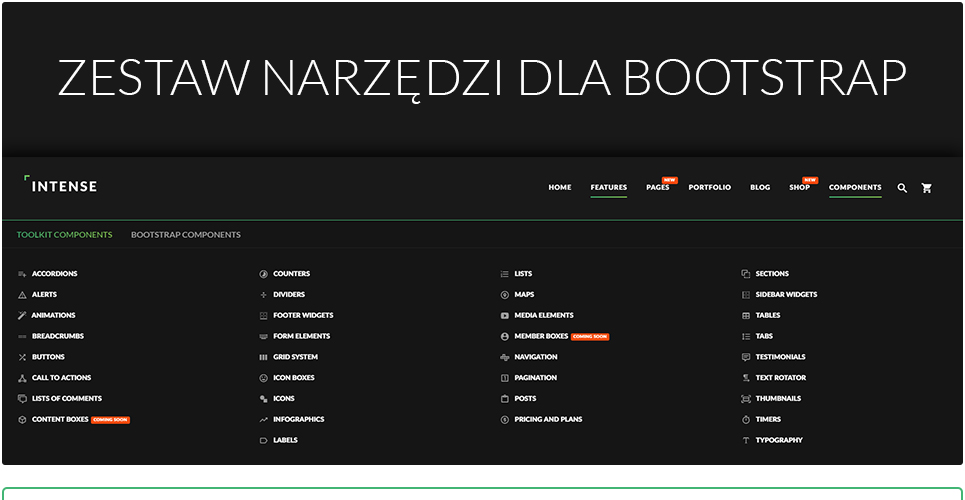The width and height of the screenshot is (965, 500).
Task: Click the icon beside Thumbnails
Action: coord(746,399)
